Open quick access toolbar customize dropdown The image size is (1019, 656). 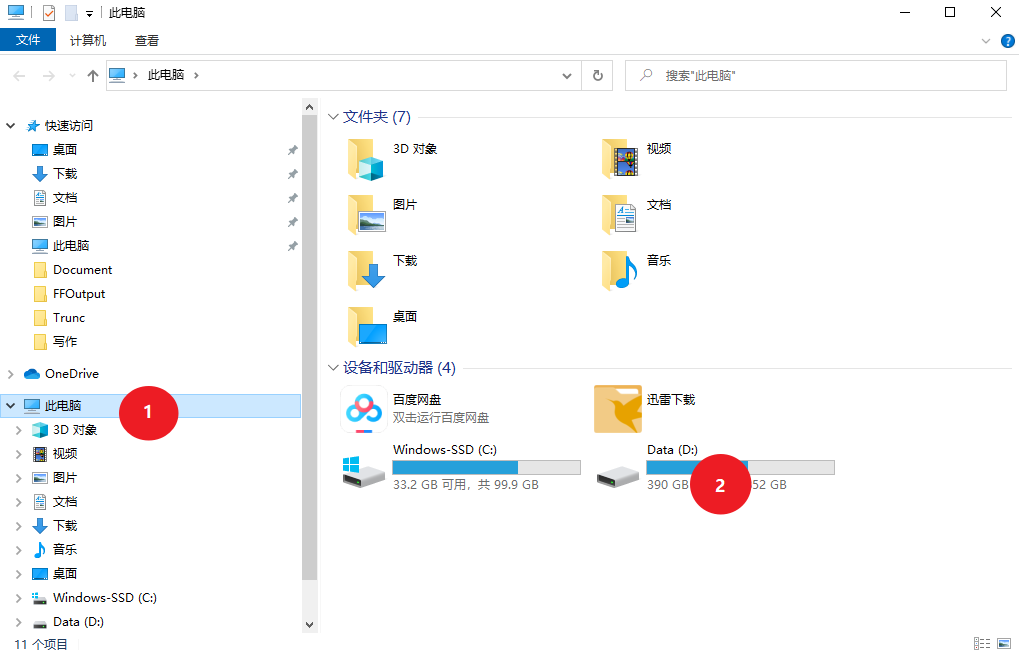pos(89,13)
